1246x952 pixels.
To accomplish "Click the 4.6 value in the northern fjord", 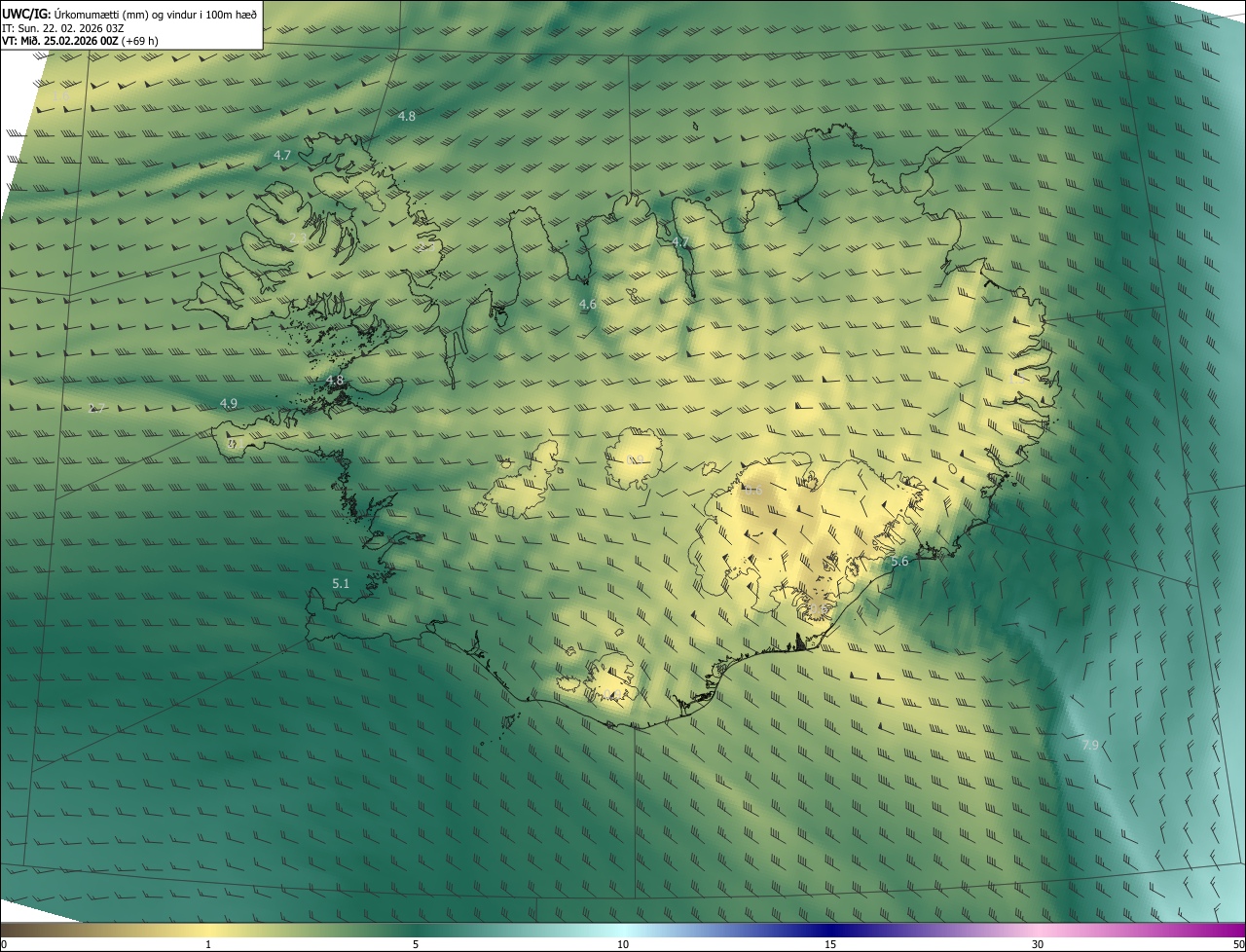I will tap(588, 305).
